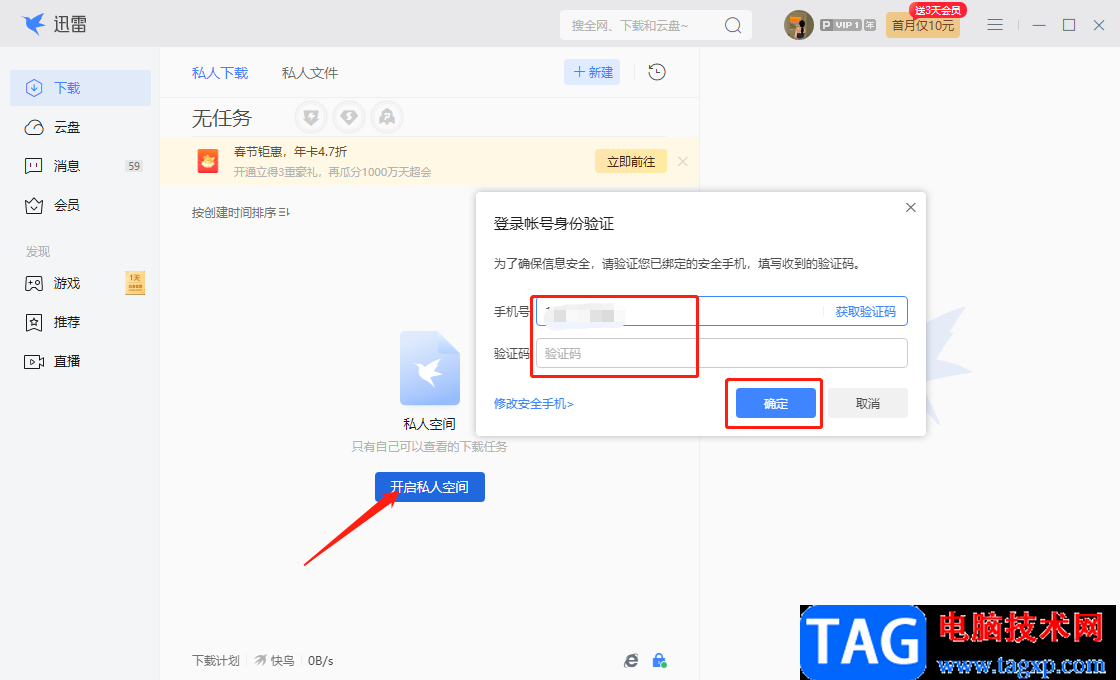Click the 首月仅10元 offer button
Viewport: 1120px width, 680px height.
(x=923, y=26)
